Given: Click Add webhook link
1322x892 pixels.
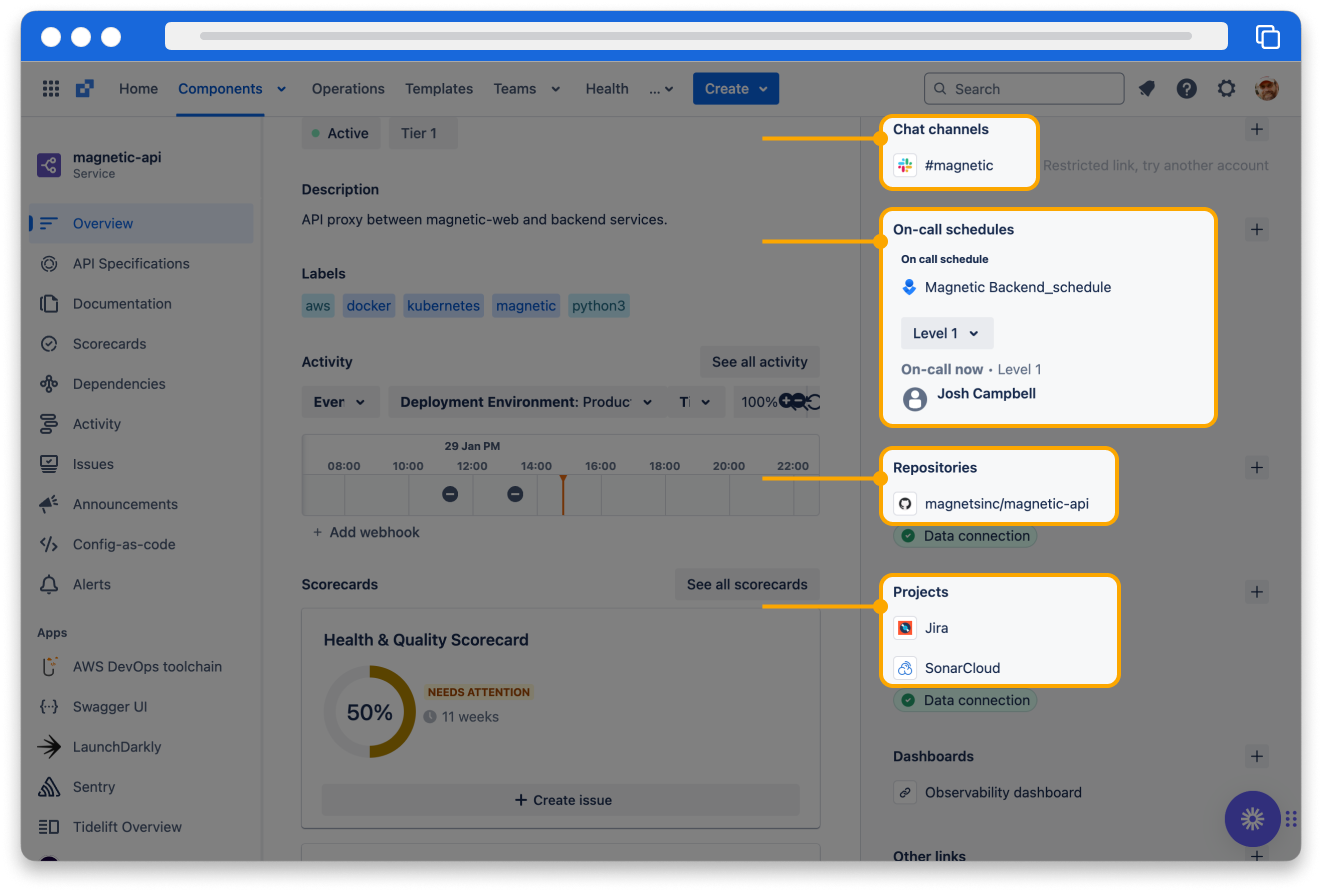Looking at the screenshot, I should click(x=366, y=532).
